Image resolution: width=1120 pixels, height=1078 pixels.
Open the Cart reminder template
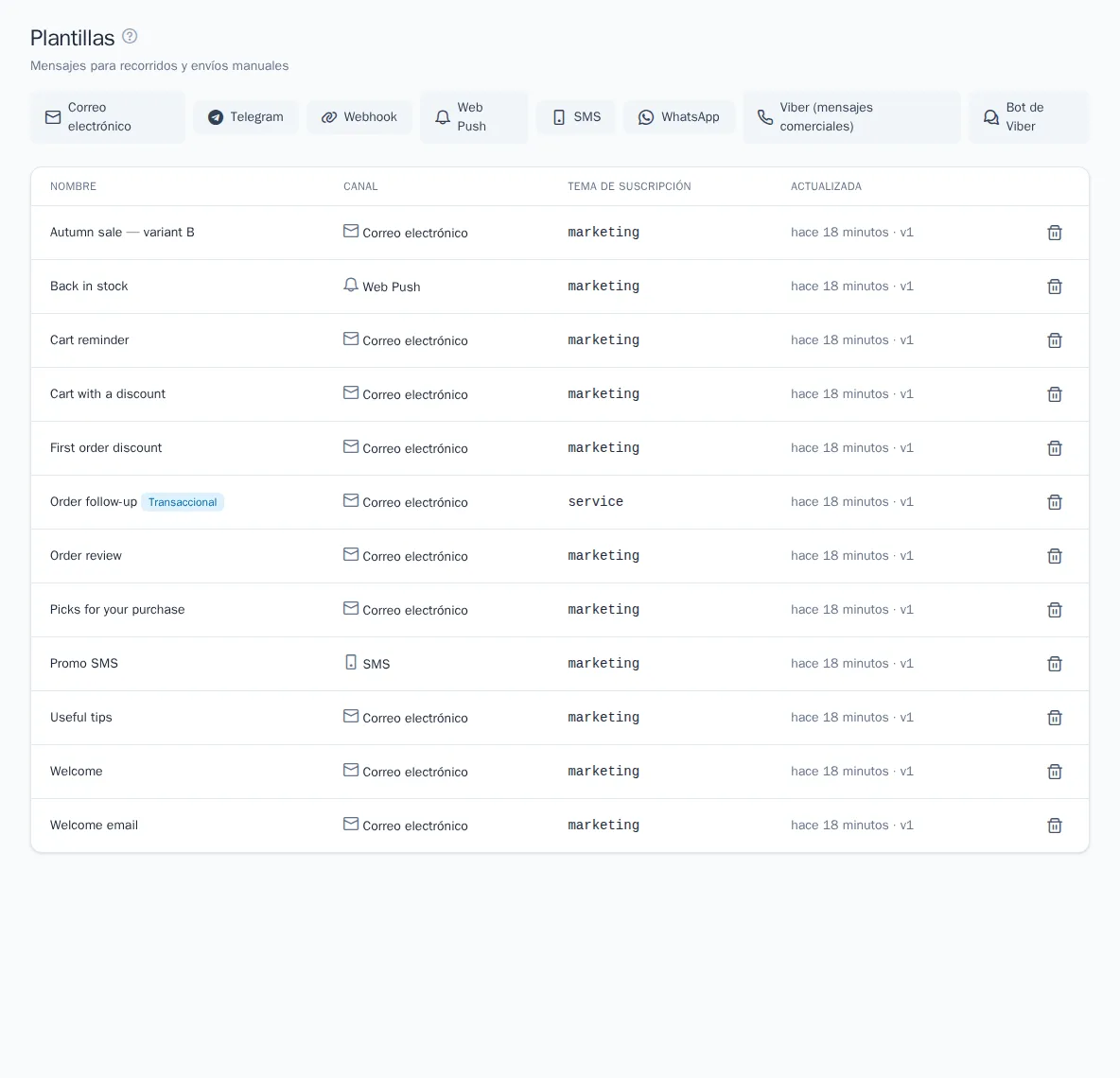point(89,339)
